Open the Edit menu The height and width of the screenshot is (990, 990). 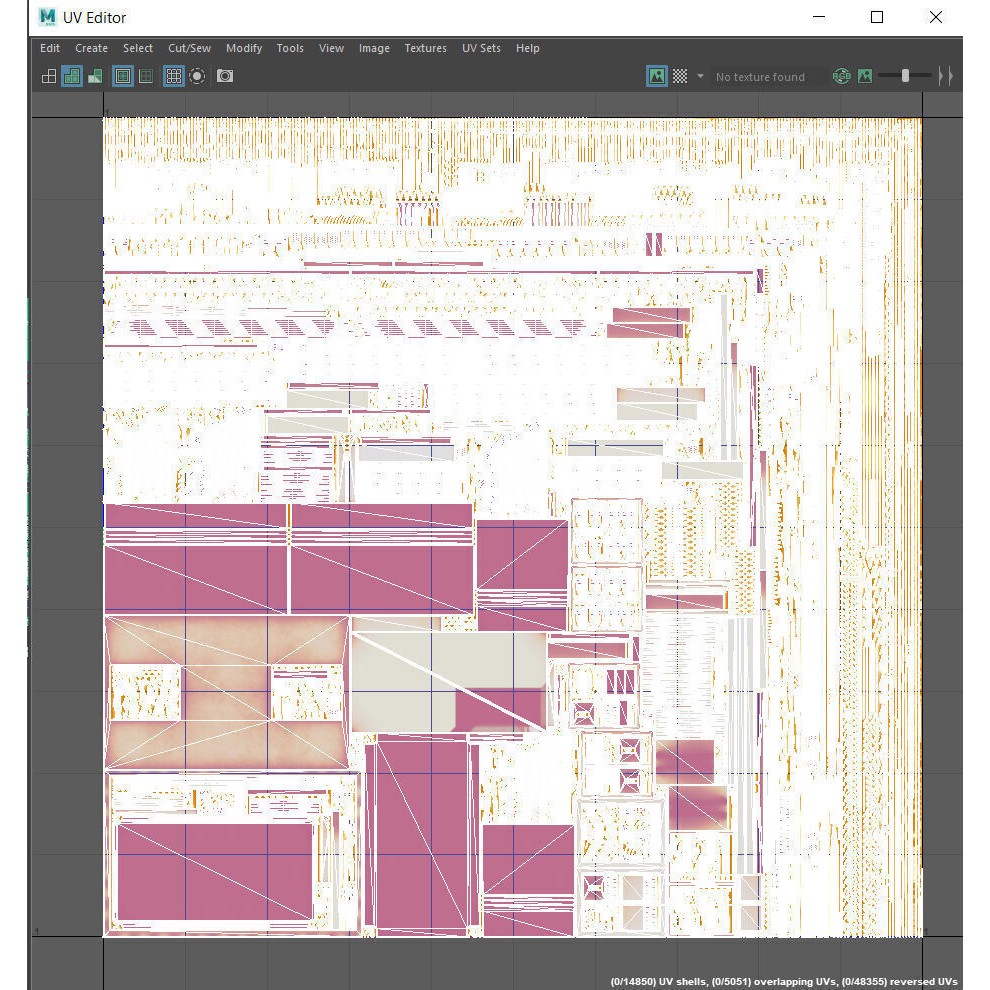[50, 48]
